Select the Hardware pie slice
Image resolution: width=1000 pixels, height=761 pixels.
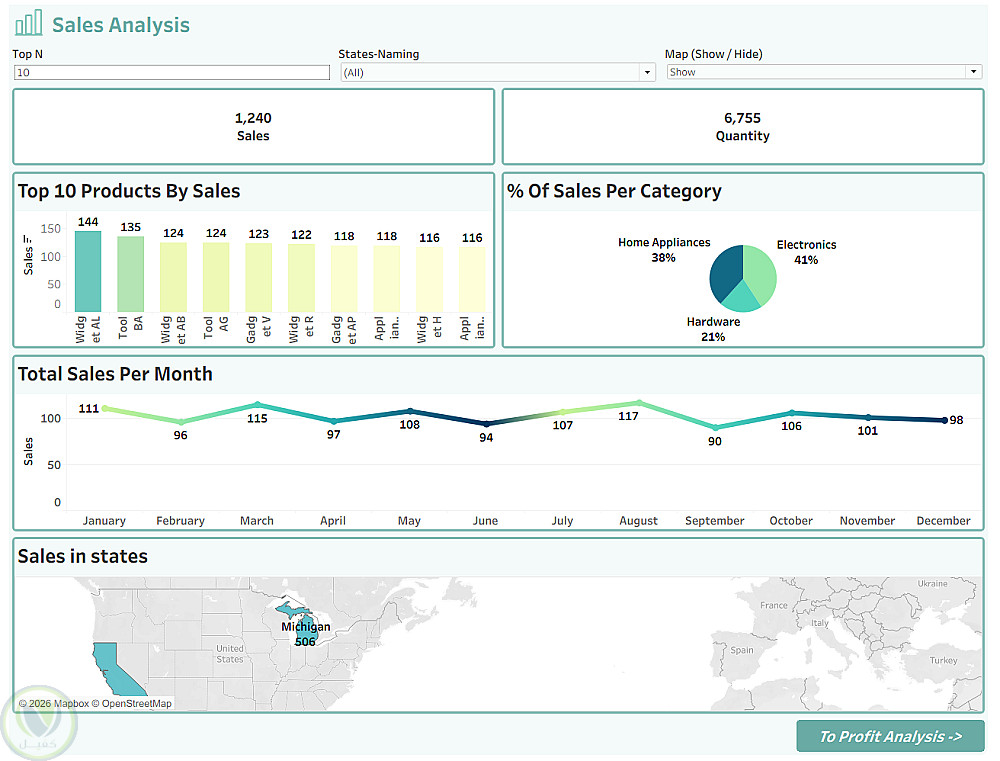pos(740,299)
